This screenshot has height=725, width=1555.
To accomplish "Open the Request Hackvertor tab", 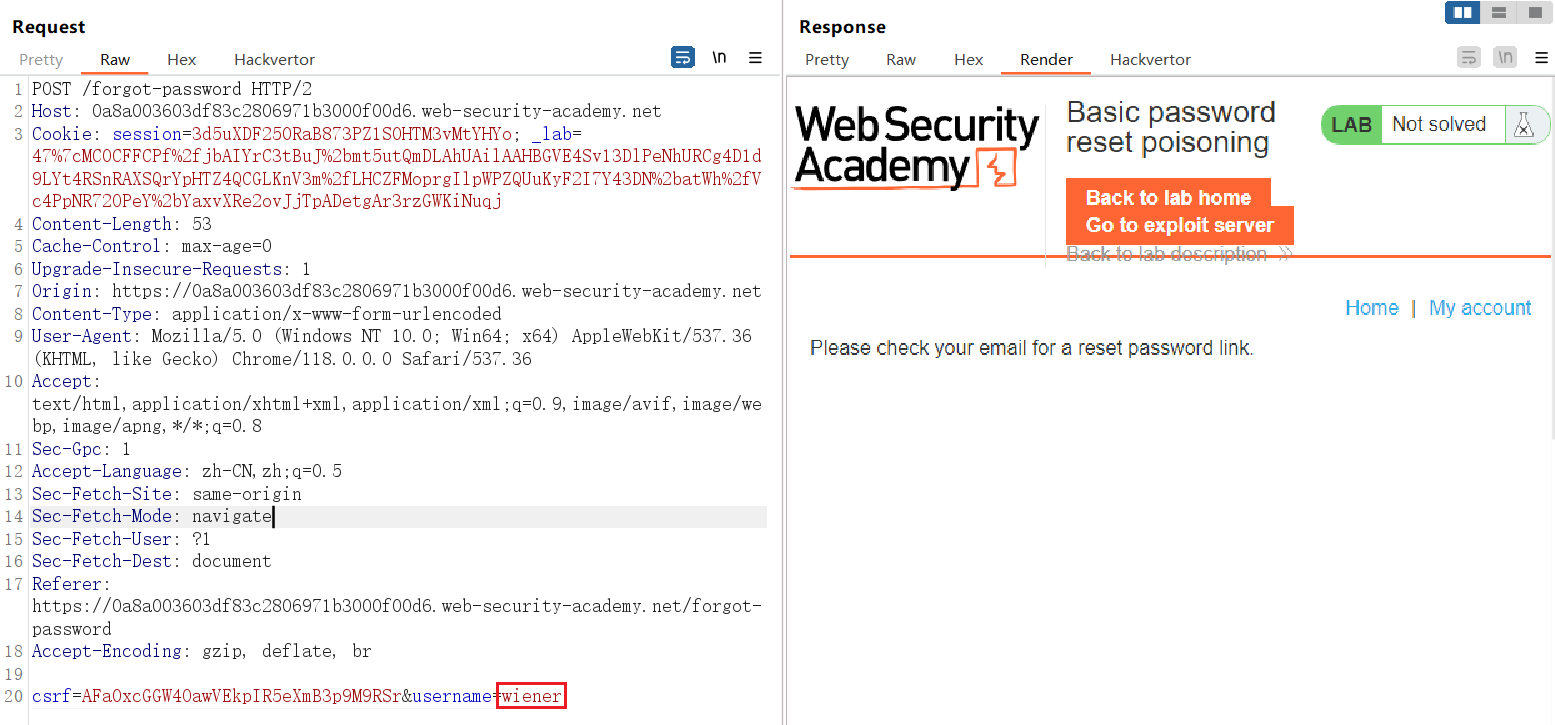I will click(x=274, y=60).
